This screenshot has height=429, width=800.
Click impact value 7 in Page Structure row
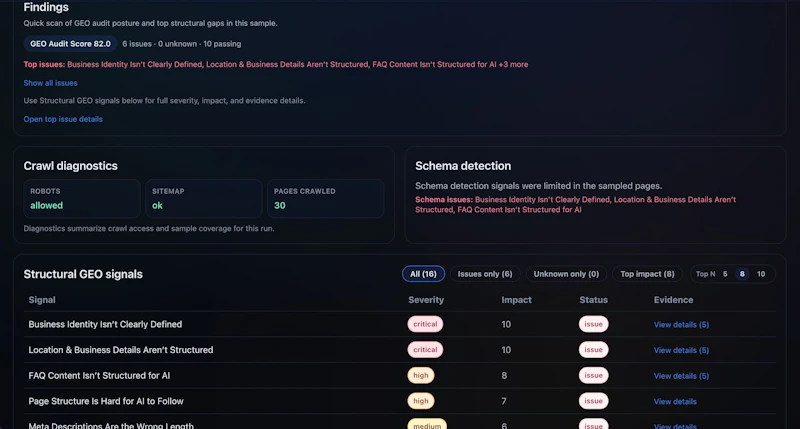tap(504, 401)
